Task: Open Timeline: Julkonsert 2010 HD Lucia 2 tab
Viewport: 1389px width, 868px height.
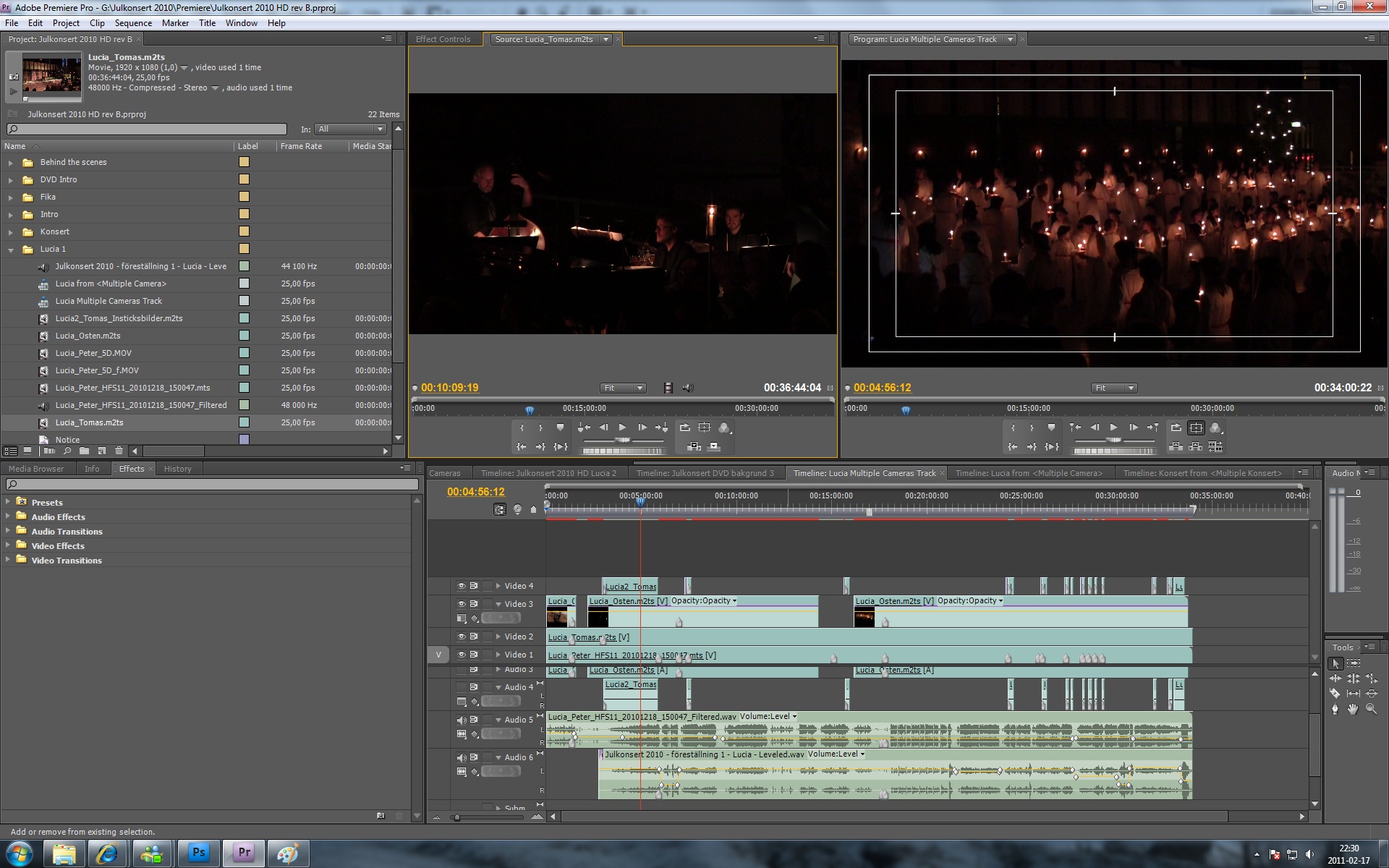Action: (x=548, y=473)
